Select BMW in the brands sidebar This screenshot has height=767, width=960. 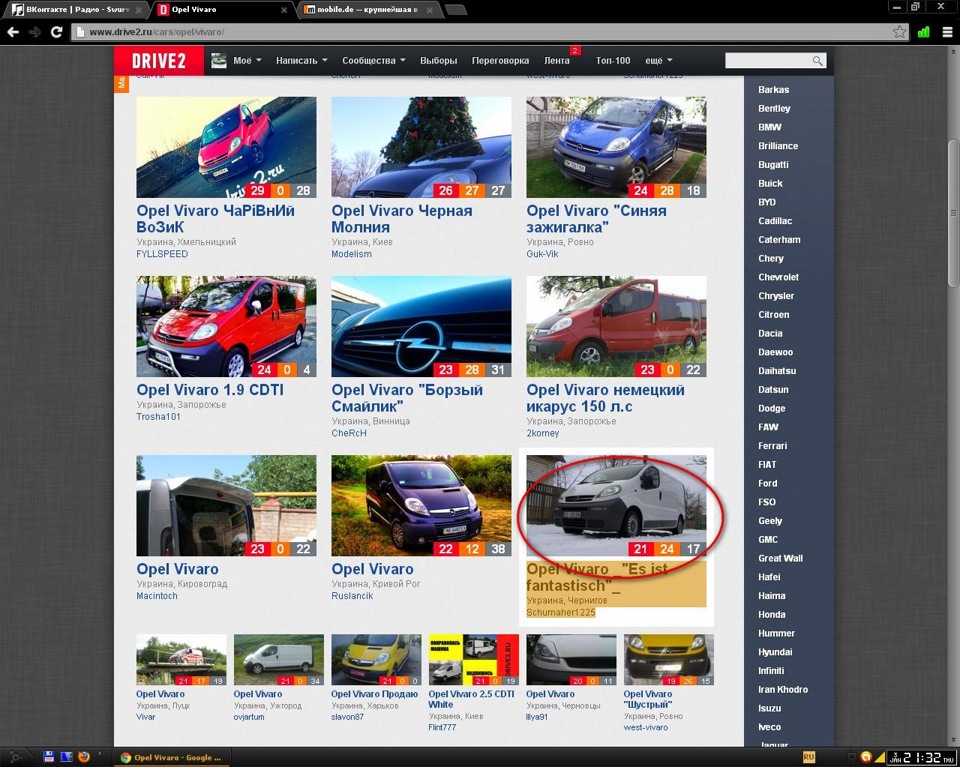(770, 127)
